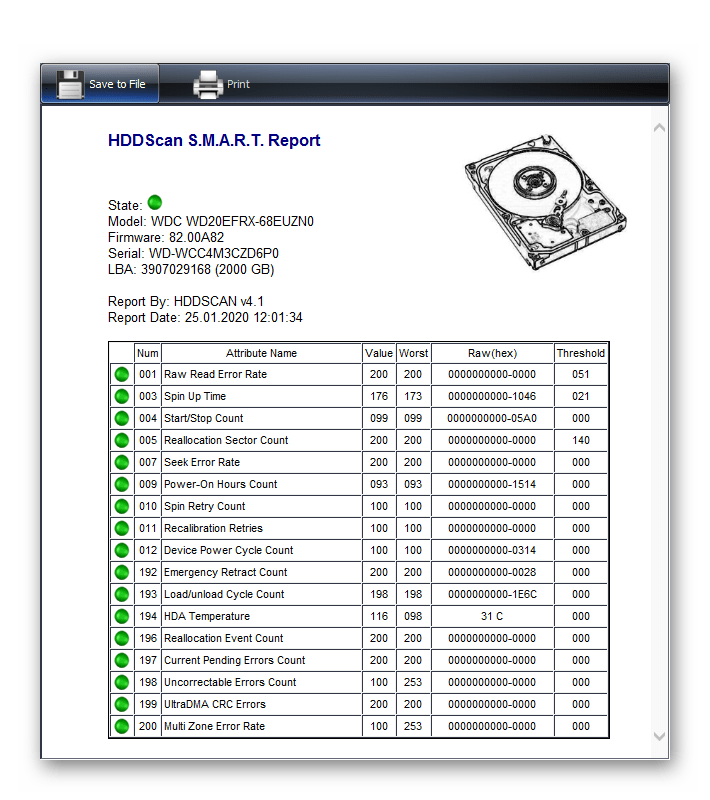710x800 pixels.
Task: Click green status dot for Load/unload Cycle Count
Action: pyautogui.click(x=122, y=594)
